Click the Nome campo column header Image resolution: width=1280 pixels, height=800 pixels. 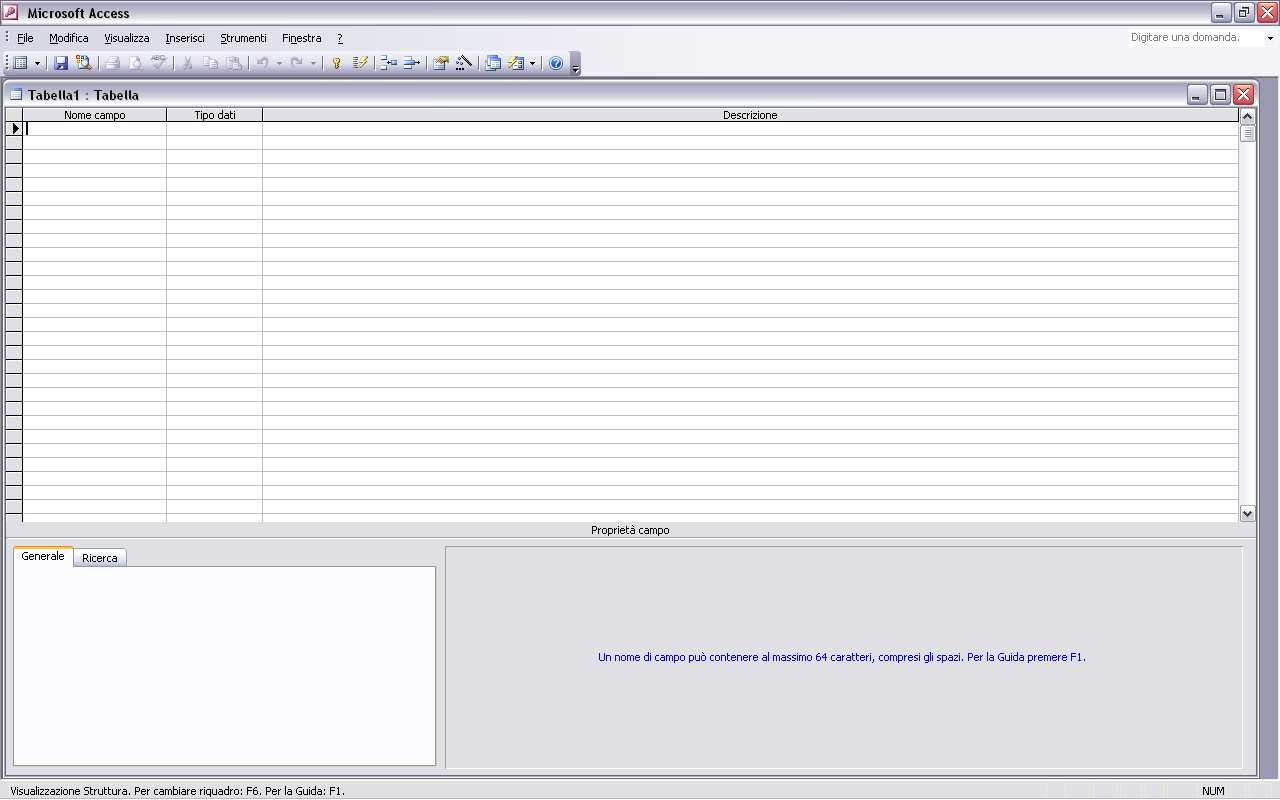tap(95, 115)
